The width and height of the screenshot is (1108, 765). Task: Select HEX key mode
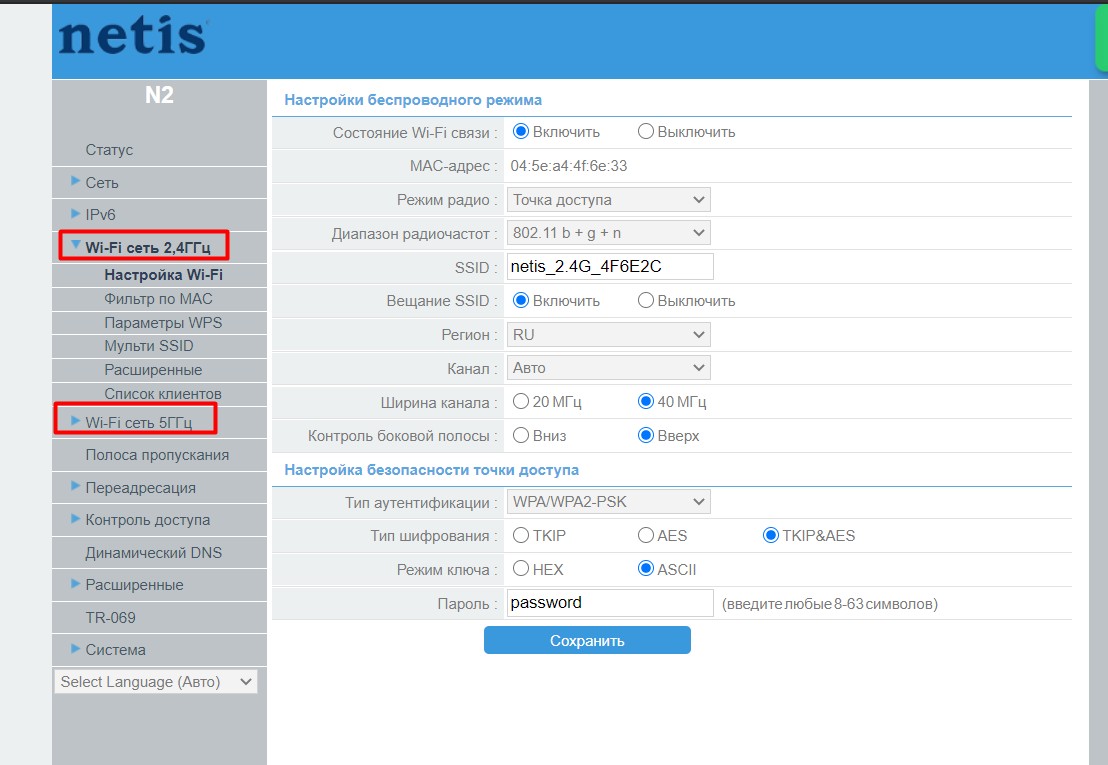pos(520,568)
